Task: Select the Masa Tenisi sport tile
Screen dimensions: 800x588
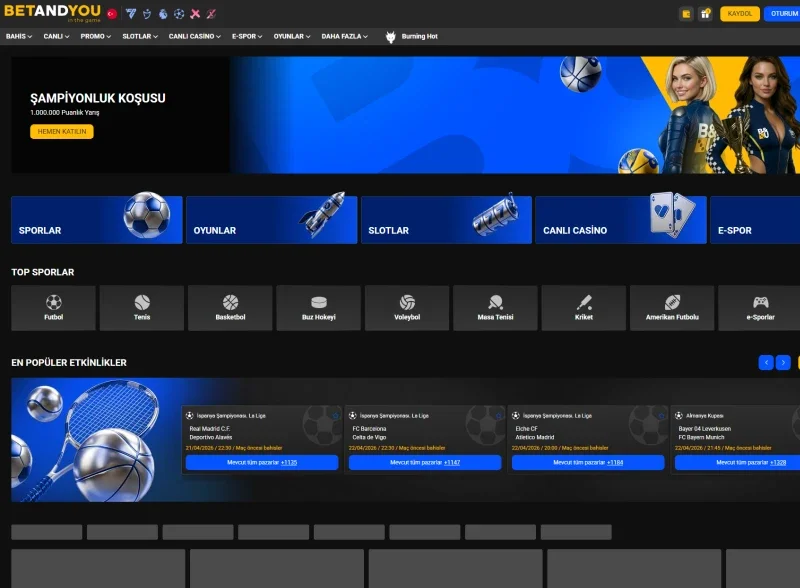Action: 495,308
